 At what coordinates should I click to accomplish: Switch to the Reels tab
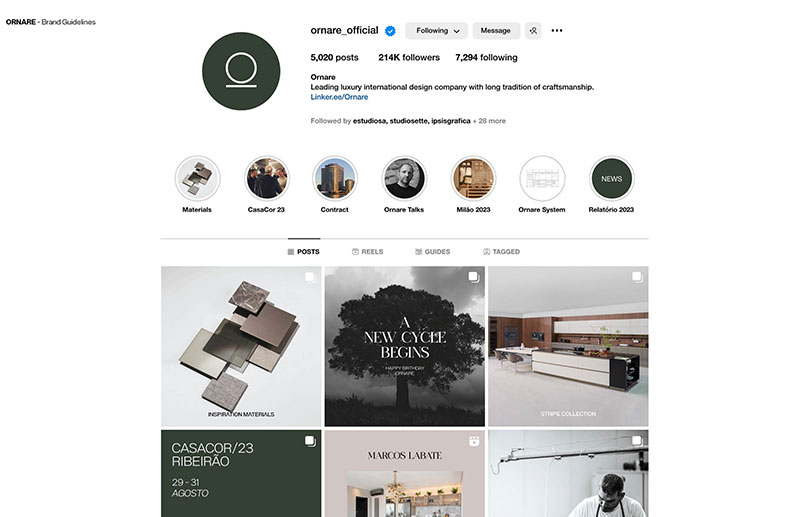[367, 252]
